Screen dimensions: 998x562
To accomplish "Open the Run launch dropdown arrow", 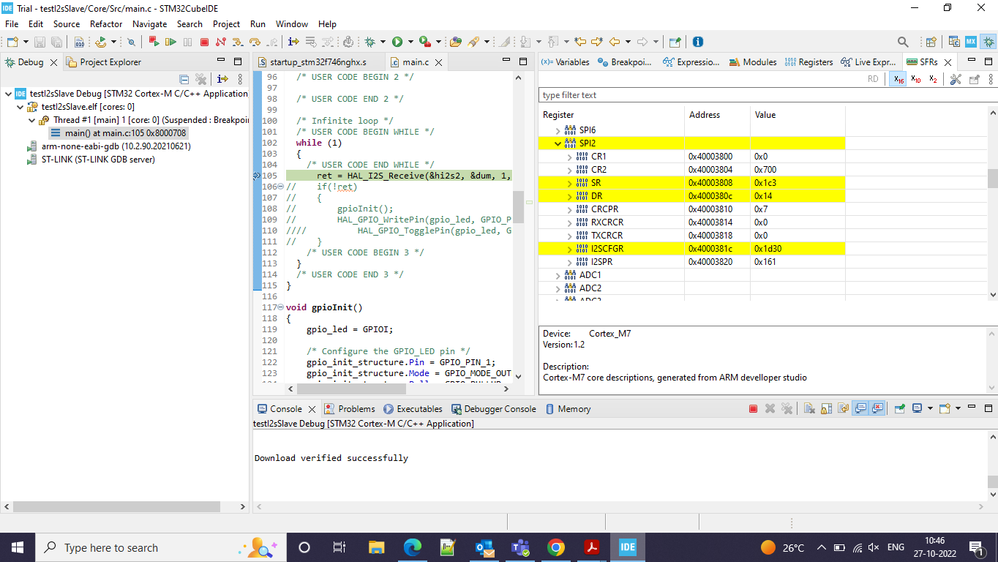I will [x=410, y=42].
